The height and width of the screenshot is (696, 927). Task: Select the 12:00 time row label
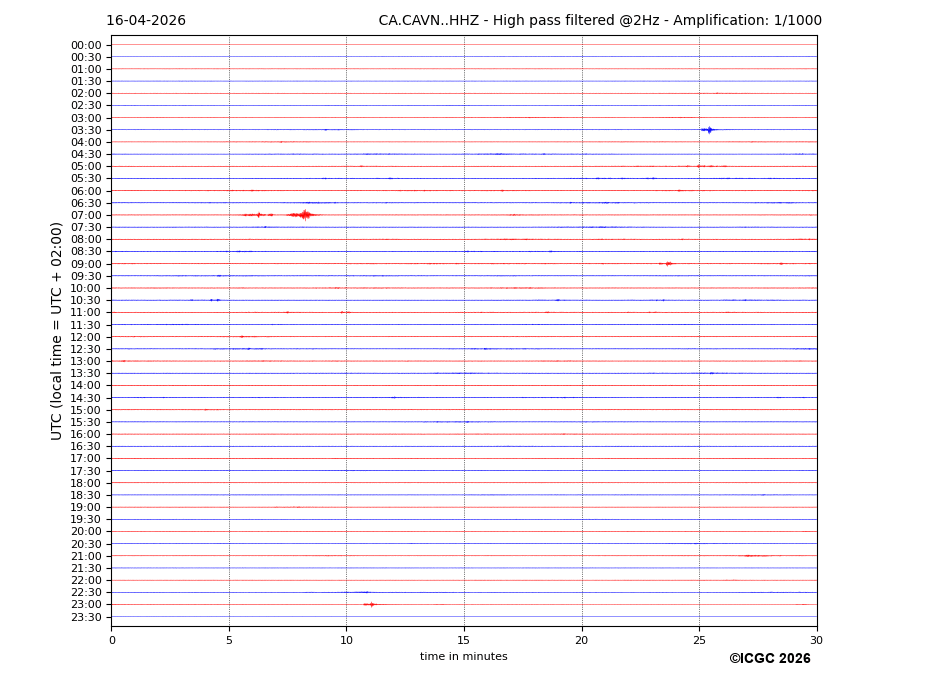pyautogui.click(x=86, y=337)
